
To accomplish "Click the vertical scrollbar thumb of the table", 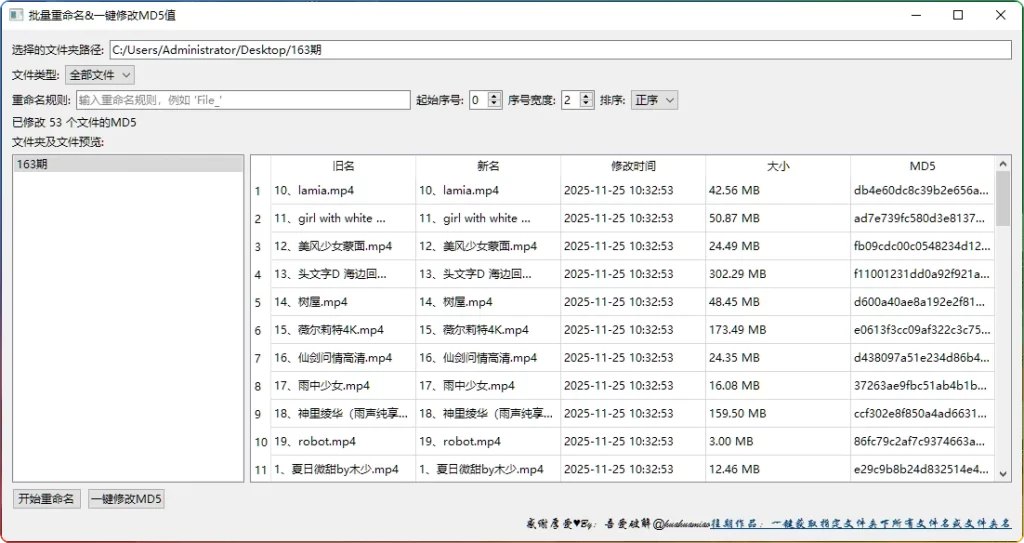I will tap(1003, 199).
